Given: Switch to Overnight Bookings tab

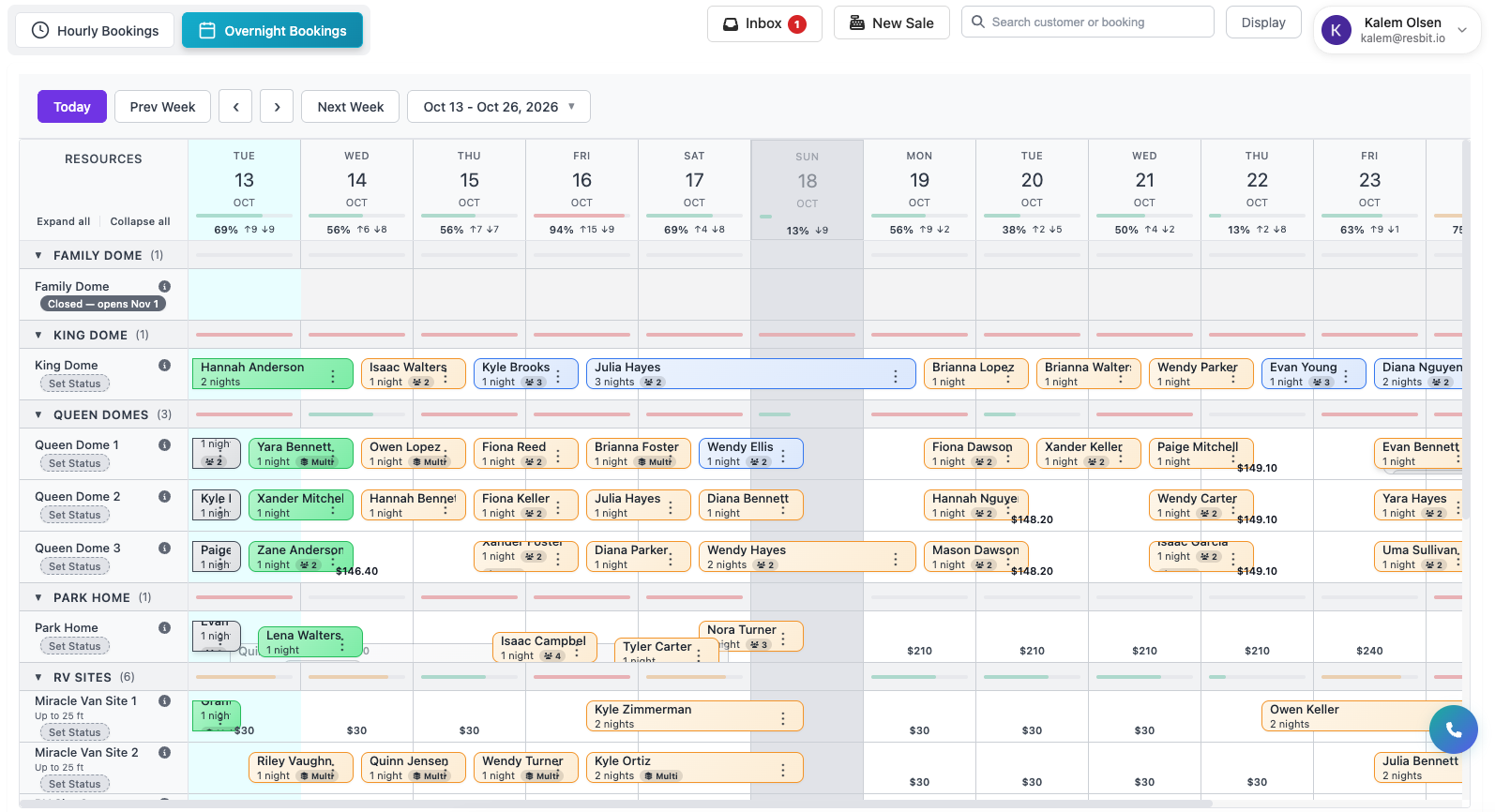Looking at the screenshot, I should tap(272, 31).
